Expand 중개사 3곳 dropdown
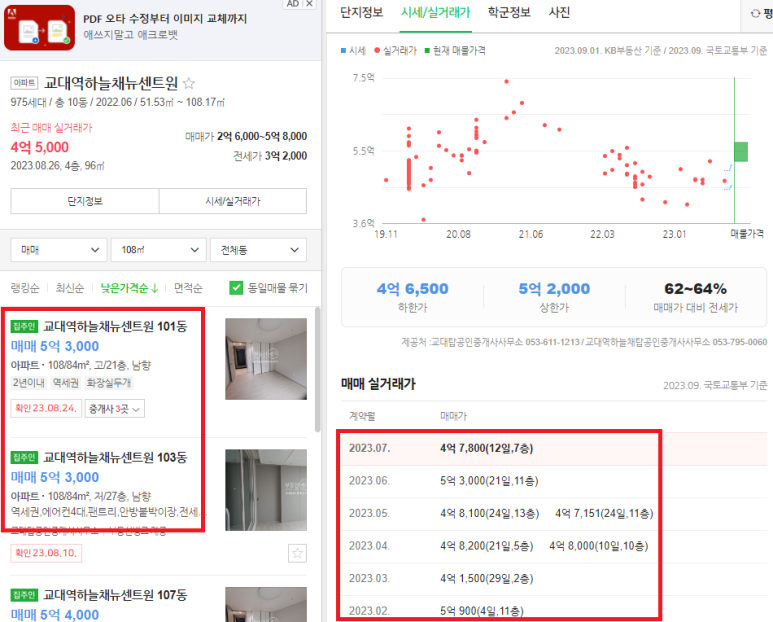773x622 pixels. (x=114, y=409)
